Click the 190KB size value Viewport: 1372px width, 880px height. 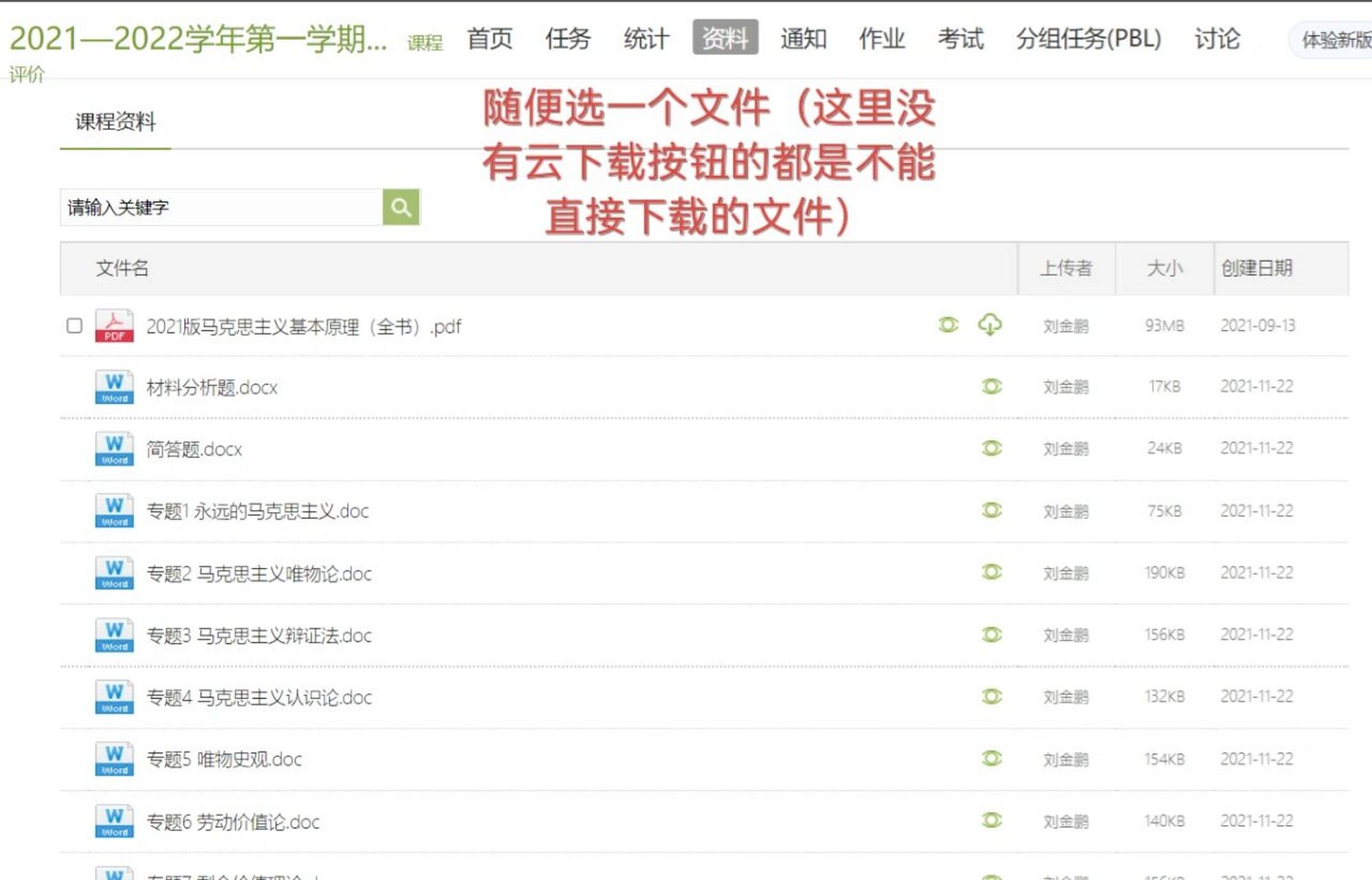[x=1164, y=573]
